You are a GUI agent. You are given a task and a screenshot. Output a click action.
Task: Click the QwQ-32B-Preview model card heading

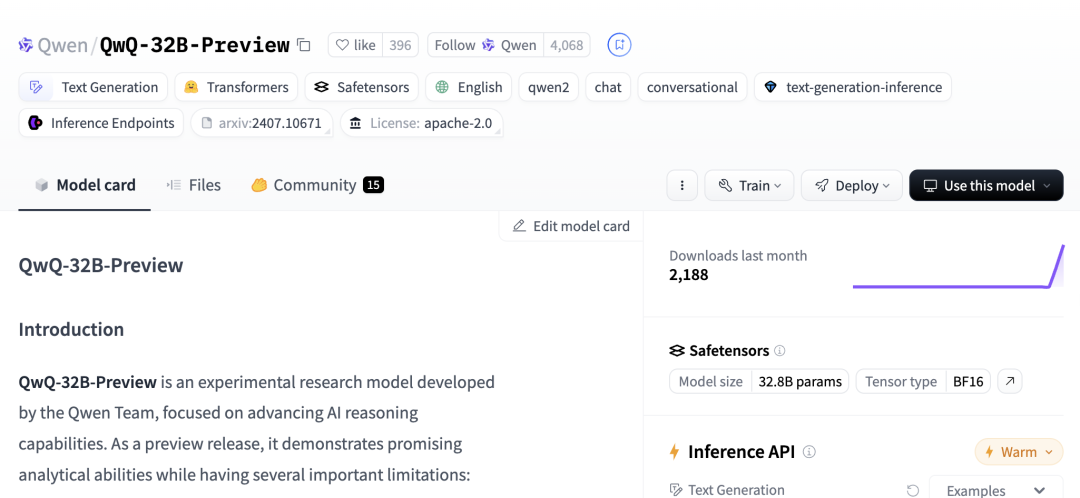tap(101, 265)
